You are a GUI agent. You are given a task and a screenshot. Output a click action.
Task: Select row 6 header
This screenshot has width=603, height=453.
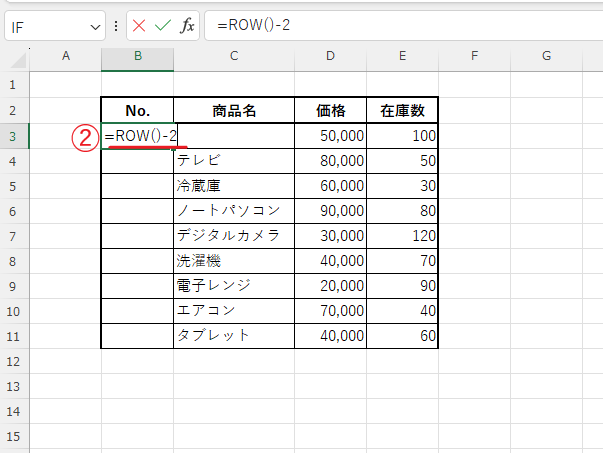pyautogui.click(x=15, y=211)
